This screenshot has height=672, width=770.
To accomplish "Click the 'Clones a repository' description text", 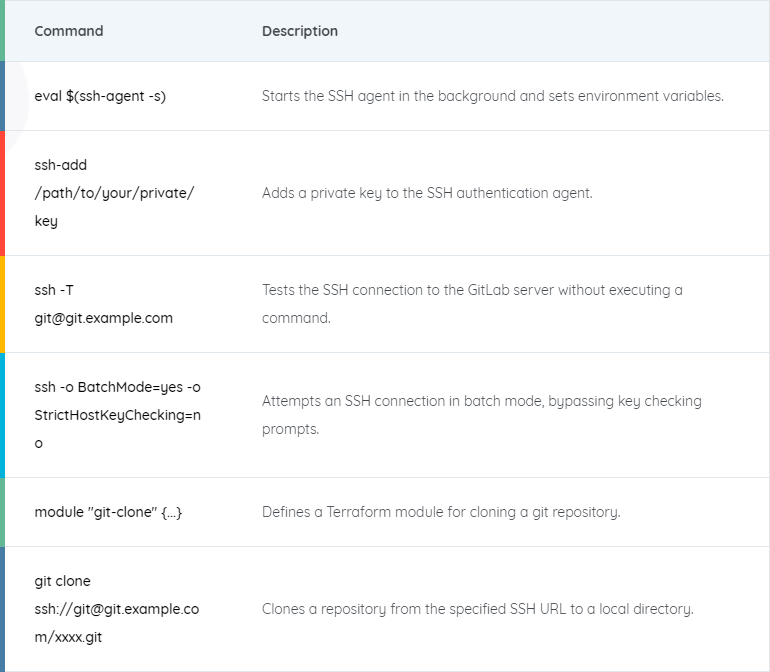I will point(478,609).
